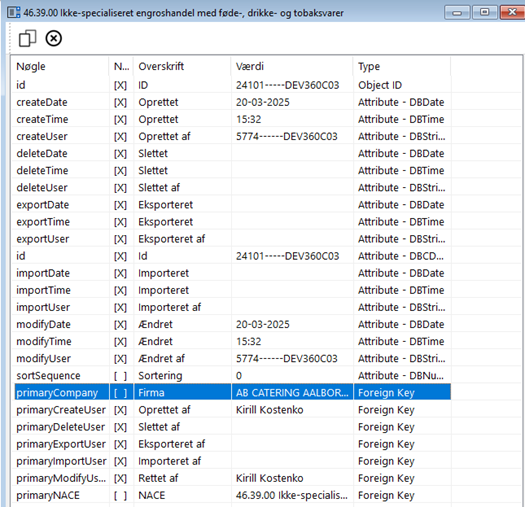
Task: Click the 46.39.00 Ikke-specialis... NACE value
Action: tap(292, 495)
